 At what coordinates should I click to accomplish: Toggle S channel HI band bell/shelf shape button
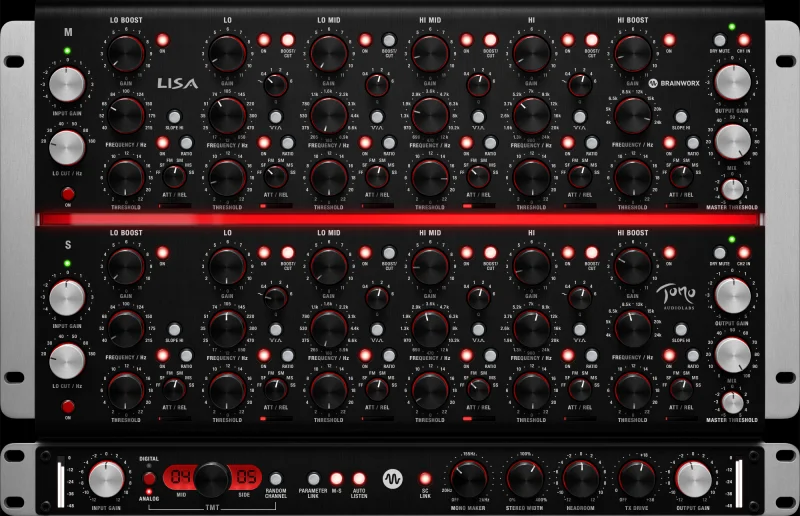point(580,329)
